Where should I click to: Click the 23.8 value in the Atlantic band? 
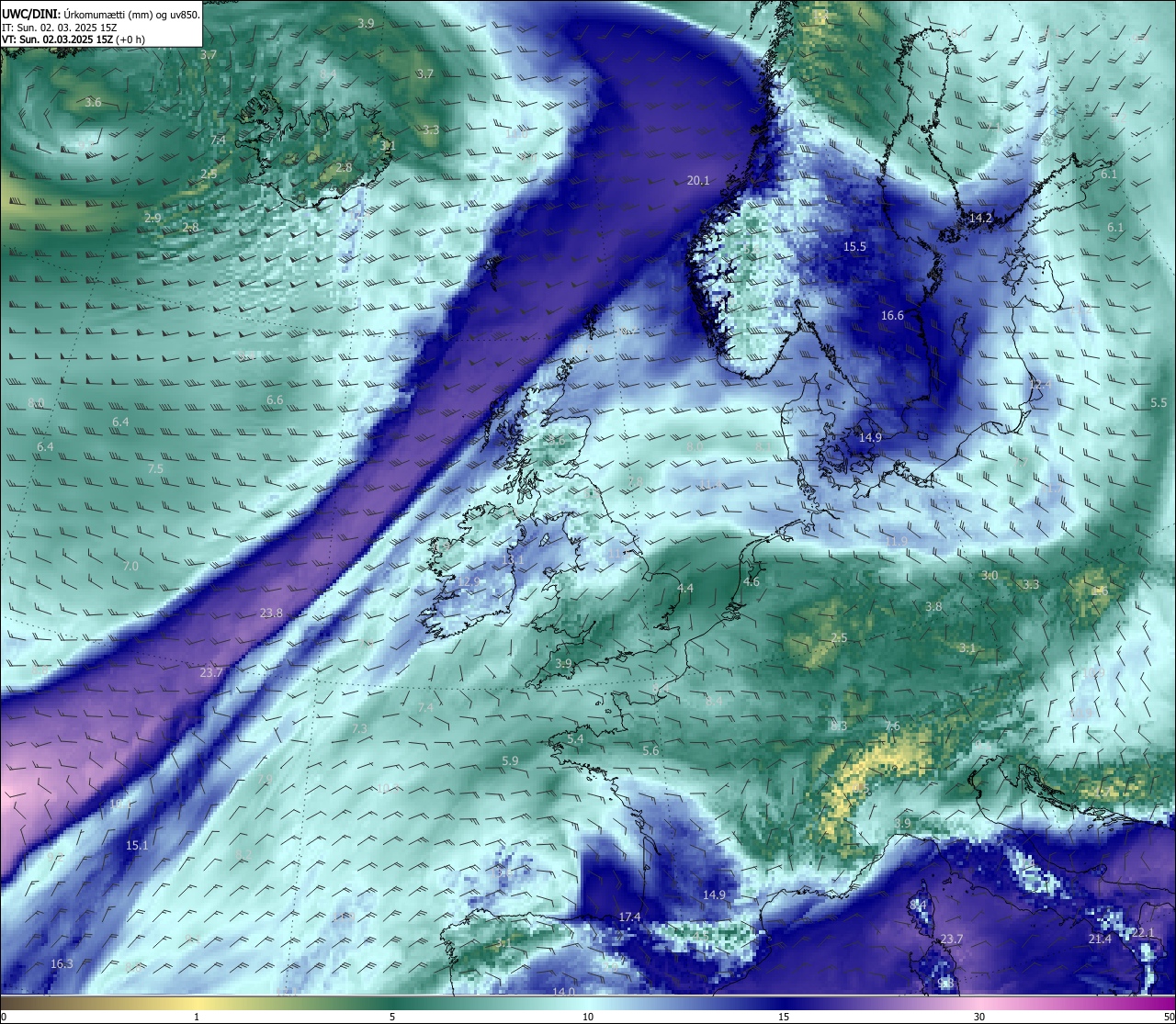pos(271,613)
